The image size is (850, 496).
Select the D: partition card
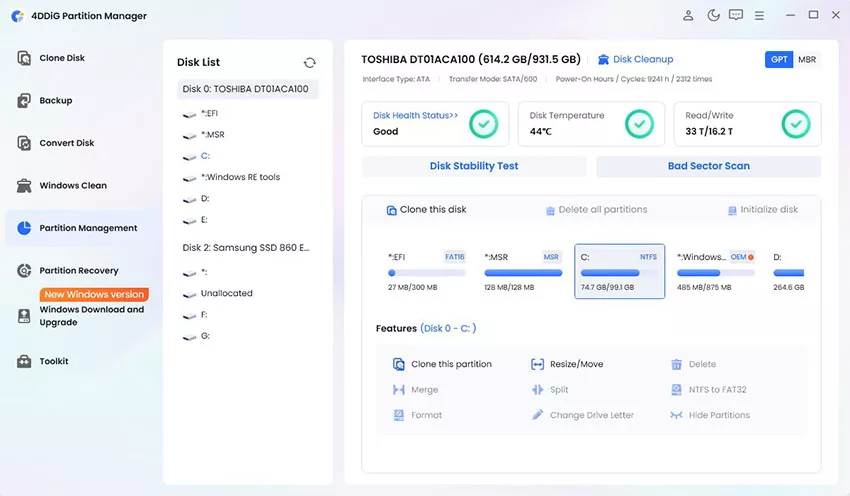click(788, 271)
